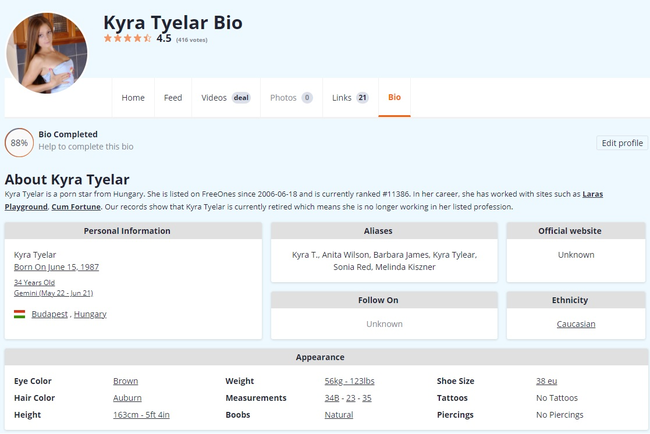Go to the Links tab
This screenshot has height=434, width=650.
click(x=350, y=98)
